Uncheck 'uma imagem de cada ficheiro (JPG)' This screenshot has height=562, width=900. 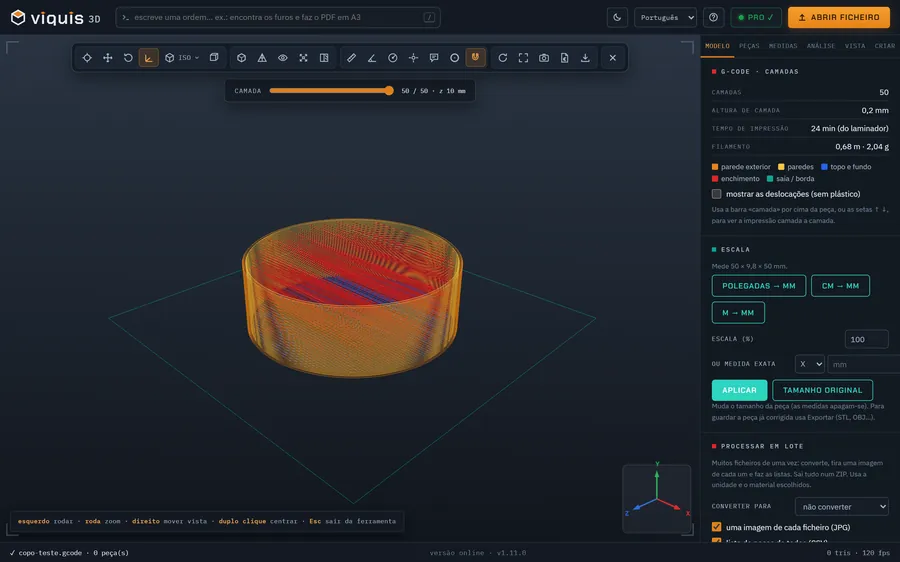pos(716,527)
